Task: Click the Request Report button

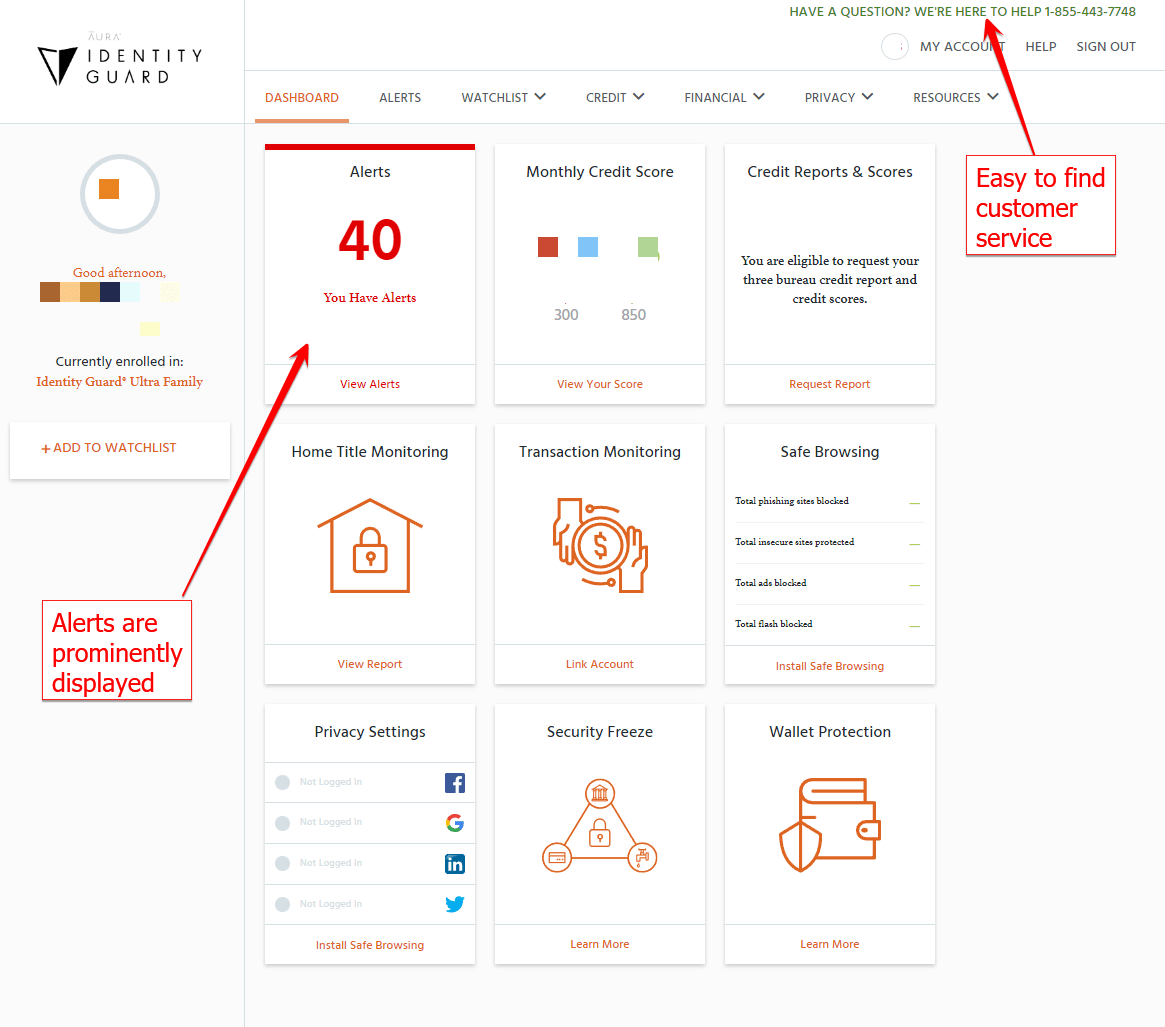Action: tap(829, 384)
